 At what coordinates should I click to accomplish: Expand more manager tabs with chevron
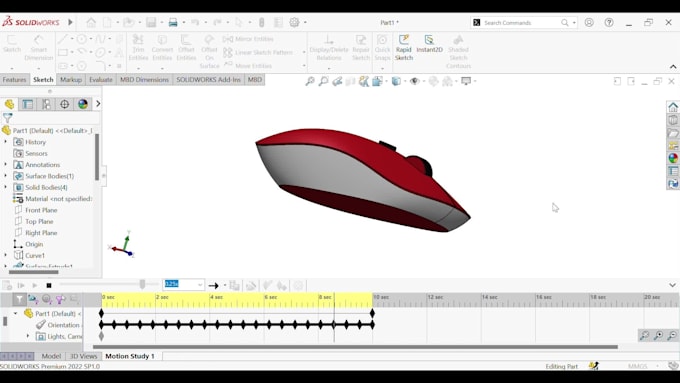(98, 104)
